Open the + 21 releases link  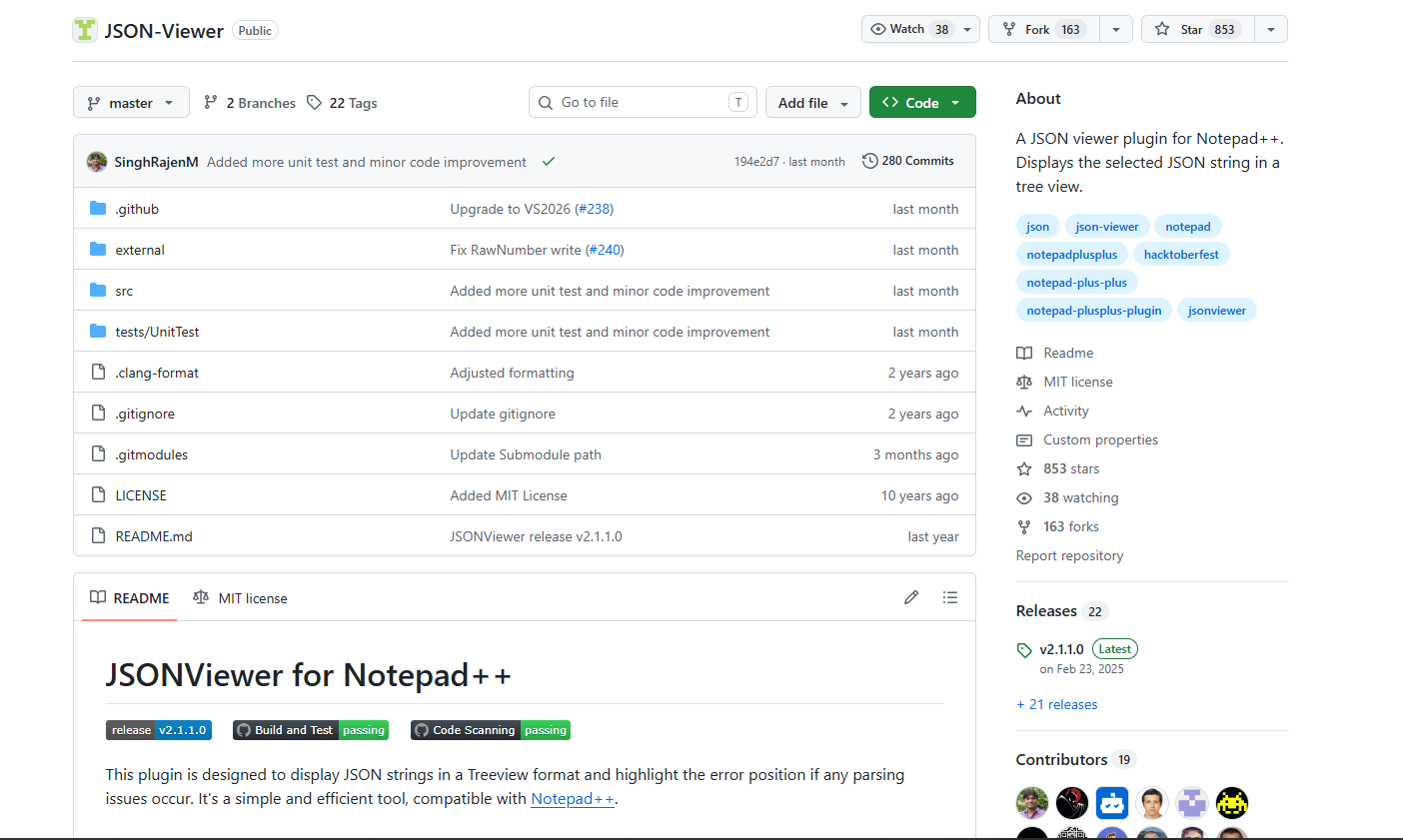point(1056,704)
